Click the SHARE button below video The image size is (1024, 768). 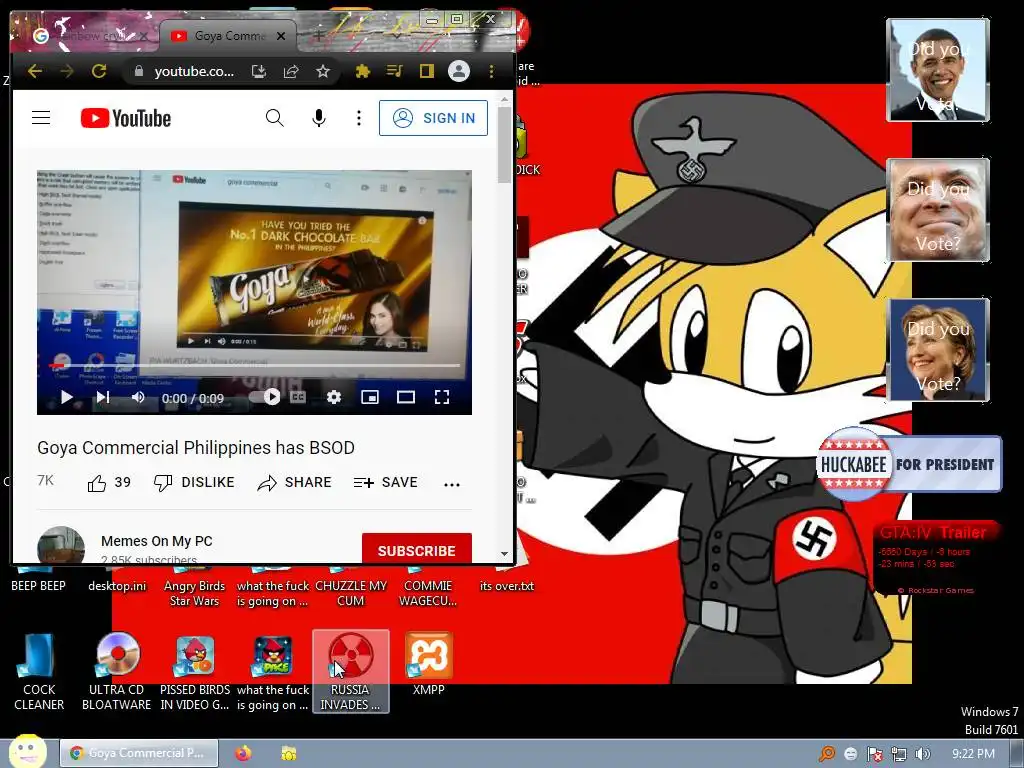pyautogui.click(x=295, y=483)
